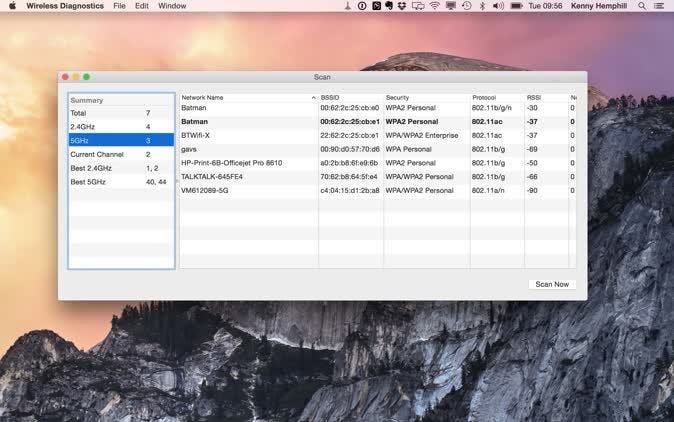This screenshot has width=674, height=422.
Task: Open the File menu
Action: [x=119, y=6]
